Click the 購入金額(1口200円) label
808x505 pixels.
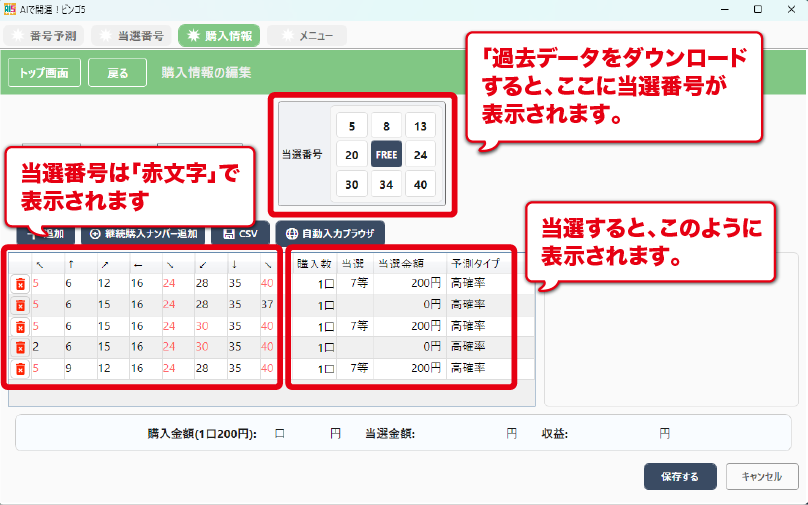[202, 434]
